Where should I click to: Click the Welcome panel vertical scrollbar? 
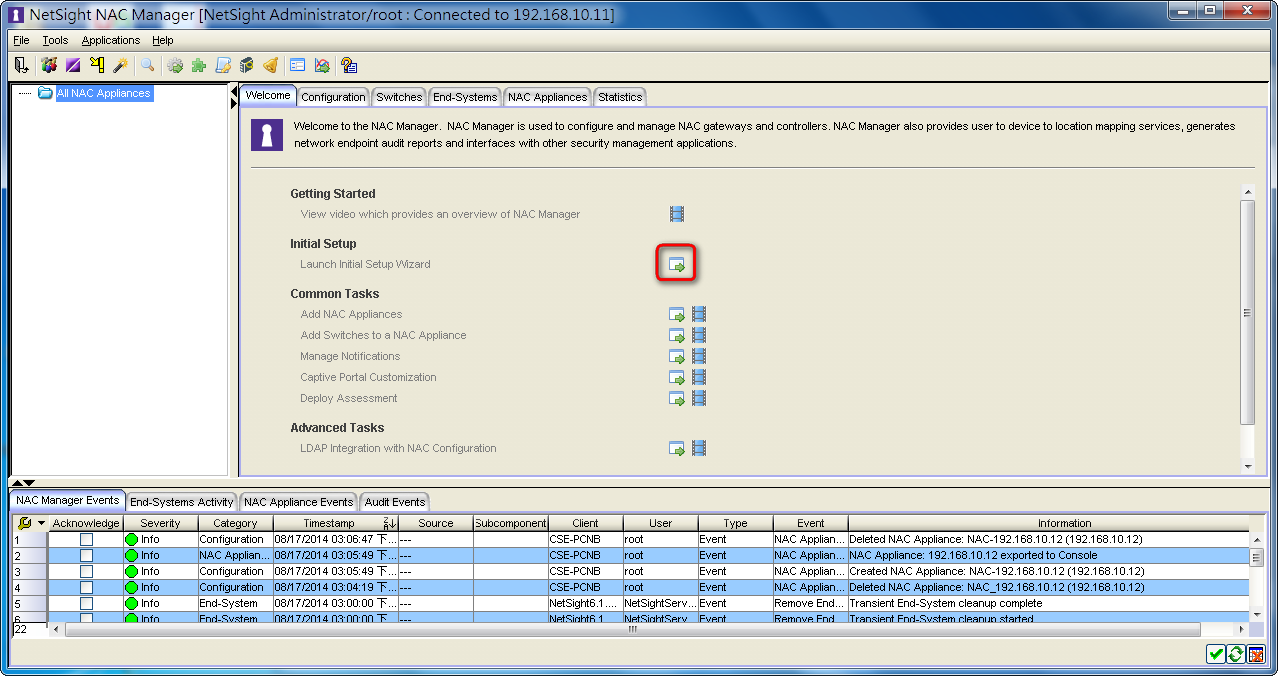1247,328
